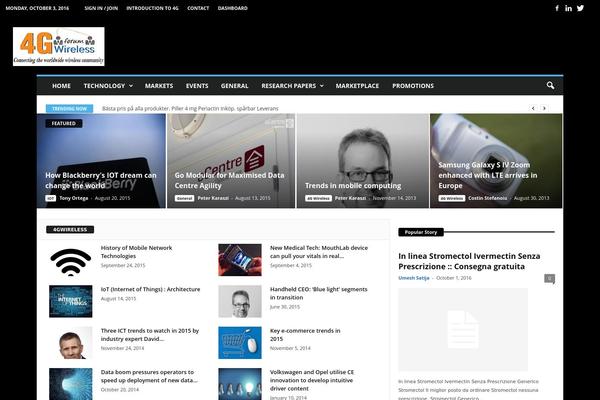
Task: Click the light bulbs thumbnail
Action: tap(240, 384)
